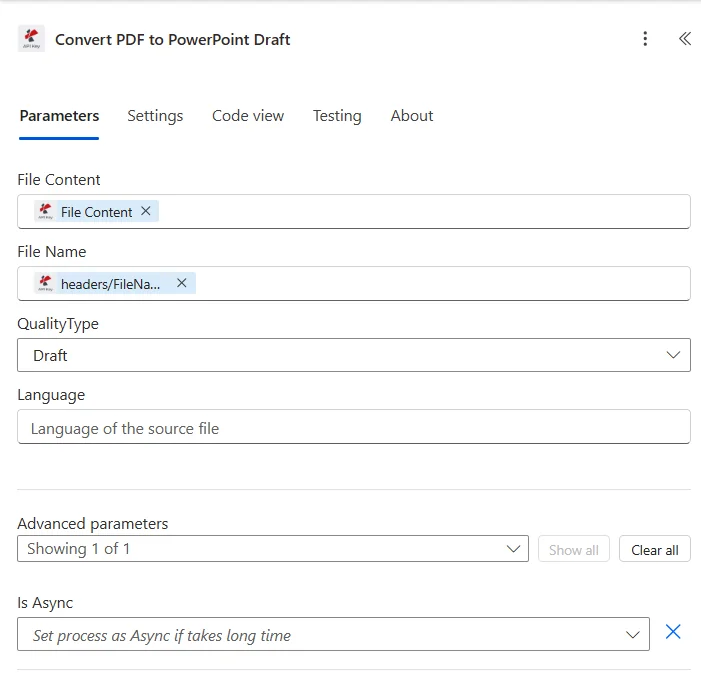
Task: Click the Show all button
Action: [x=574, y=549]
